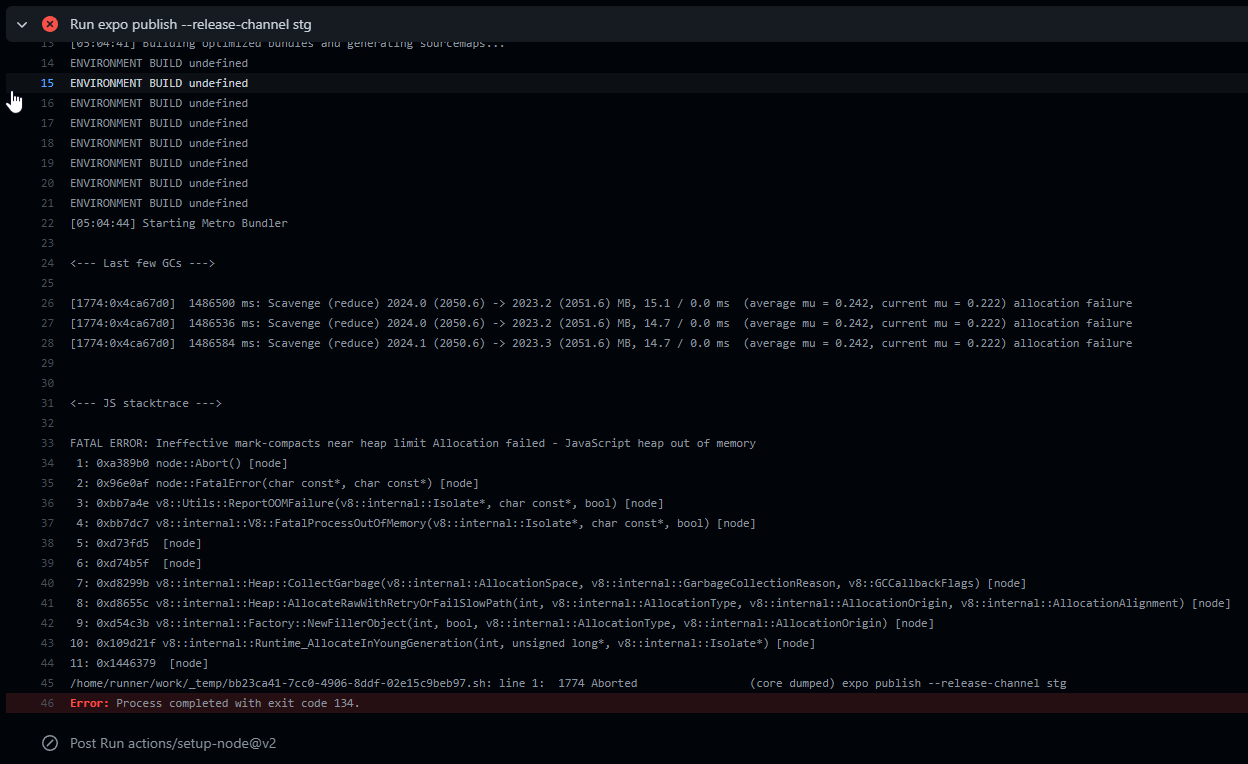The image size is (1248, 764).
Task: Click line 26 Scavenge allocation failure entry
Action: (x=600, y=303)
